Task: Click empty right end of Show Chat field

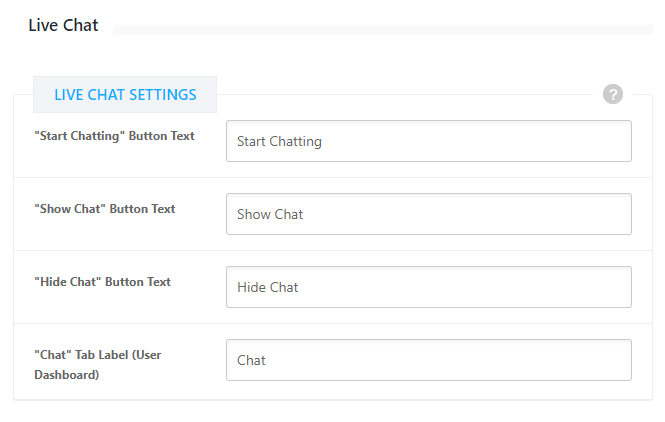Action: tap(590, 214)
